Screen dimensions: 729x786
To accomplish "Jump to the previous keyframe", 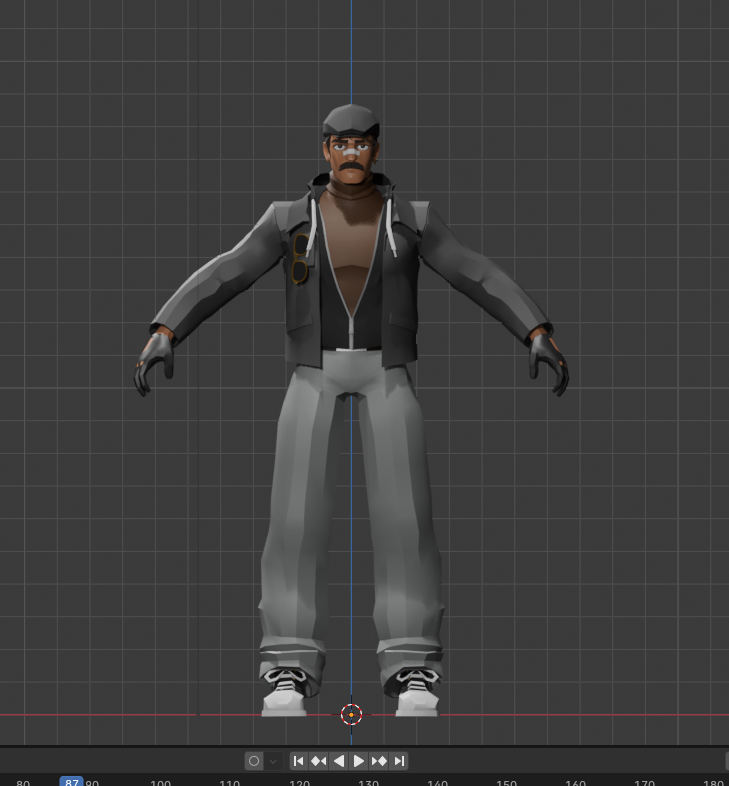I will tap(318, 761).
